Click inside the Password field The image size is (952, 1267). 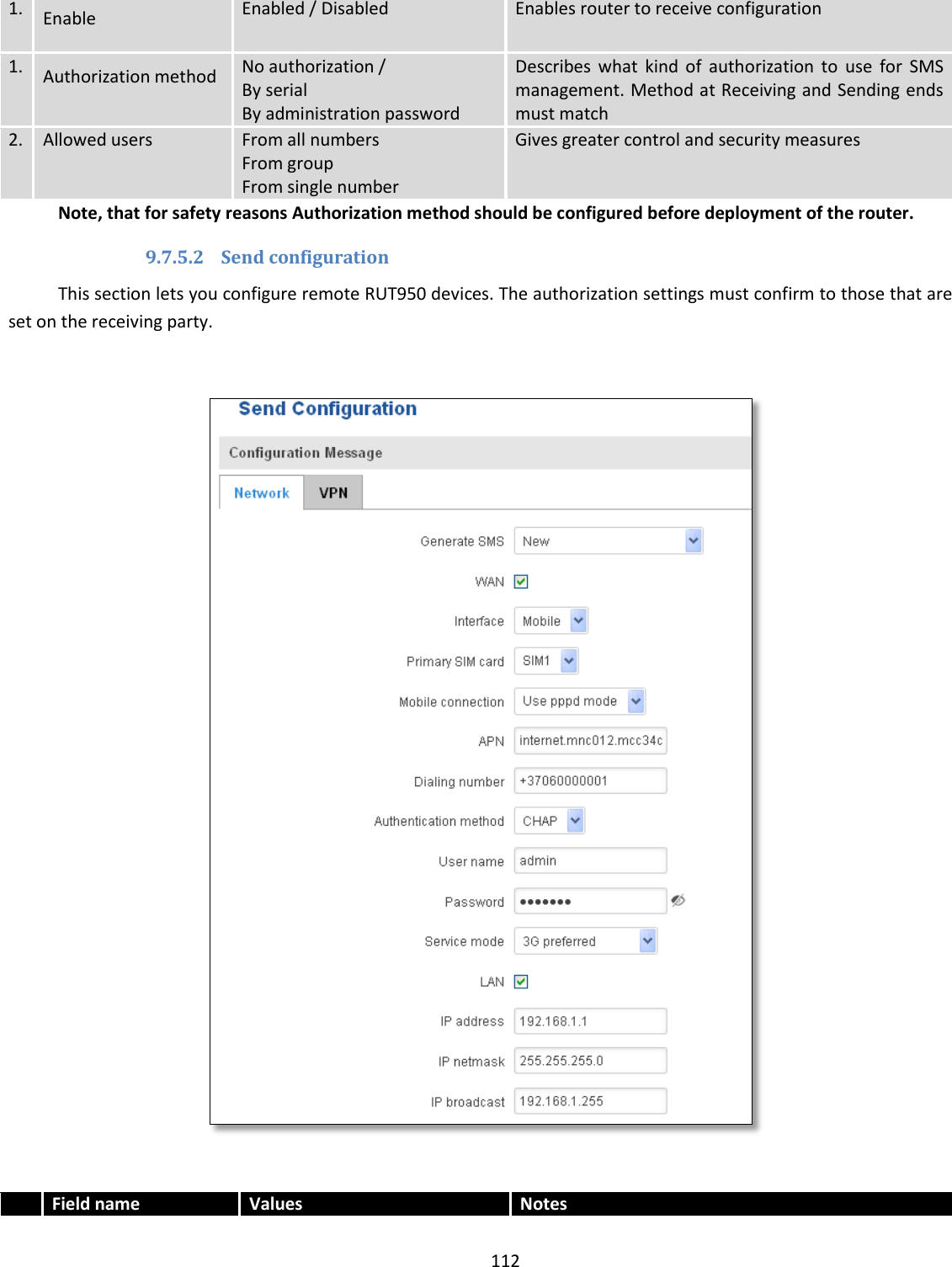(x=590, y=900)
